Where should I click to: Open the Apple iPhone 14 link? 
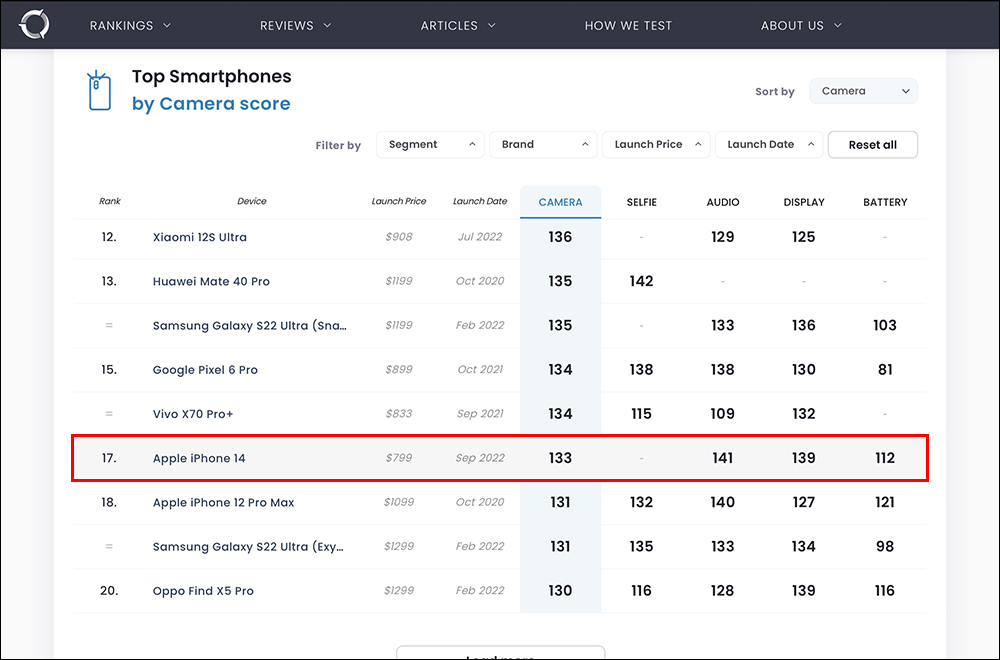pyautogui.click(x=199, y=458)
